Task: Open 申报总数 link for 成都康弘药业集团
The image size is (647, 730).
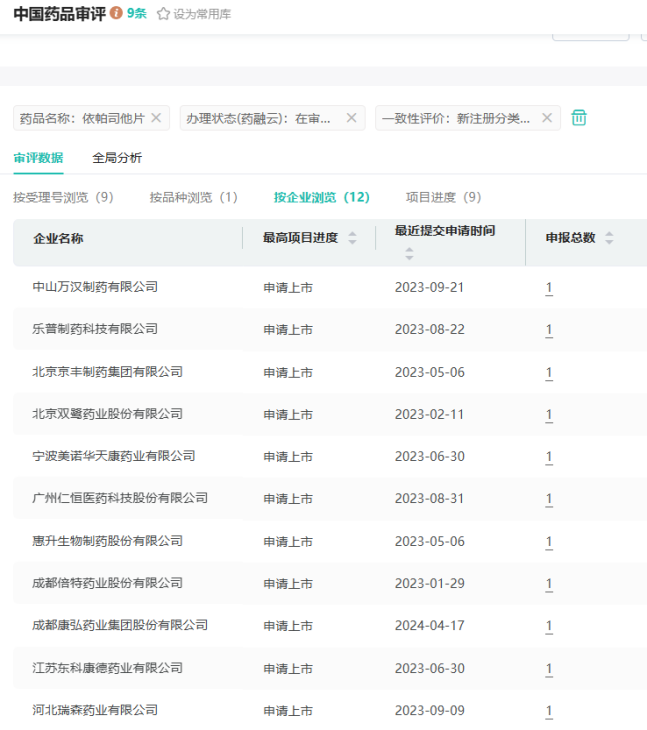Action: [x=549, y=626]
